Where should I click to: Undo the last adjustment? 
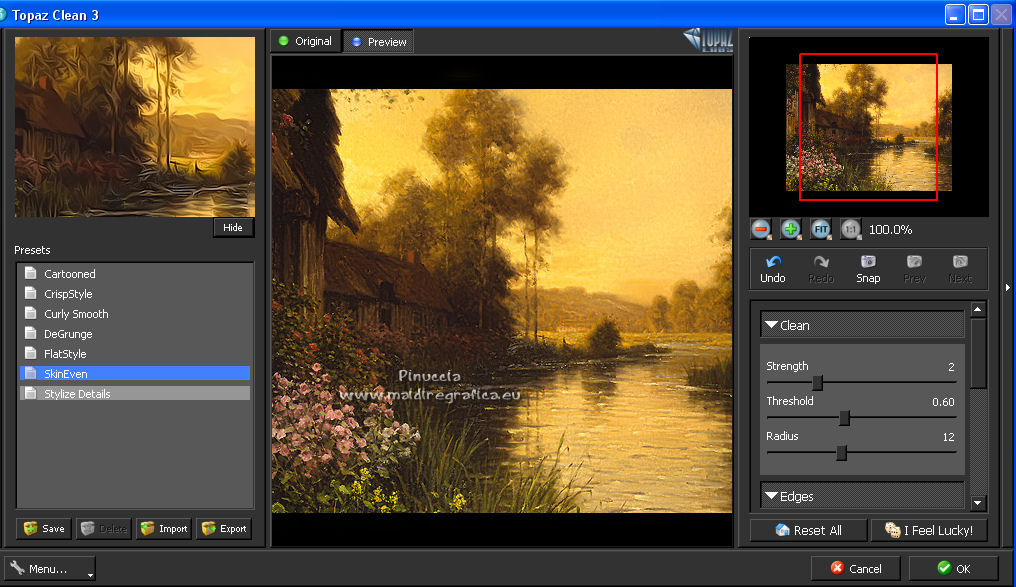coord(772,269)
